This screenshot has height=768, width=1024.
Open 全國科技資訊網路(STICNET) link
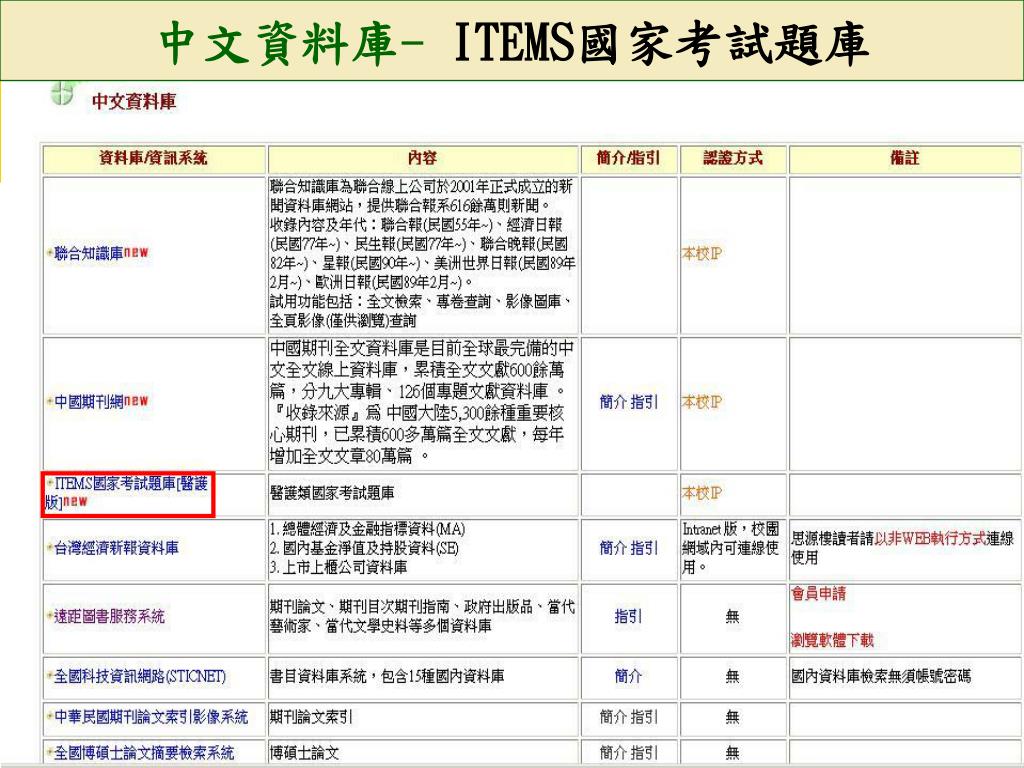tap(140, 676)
